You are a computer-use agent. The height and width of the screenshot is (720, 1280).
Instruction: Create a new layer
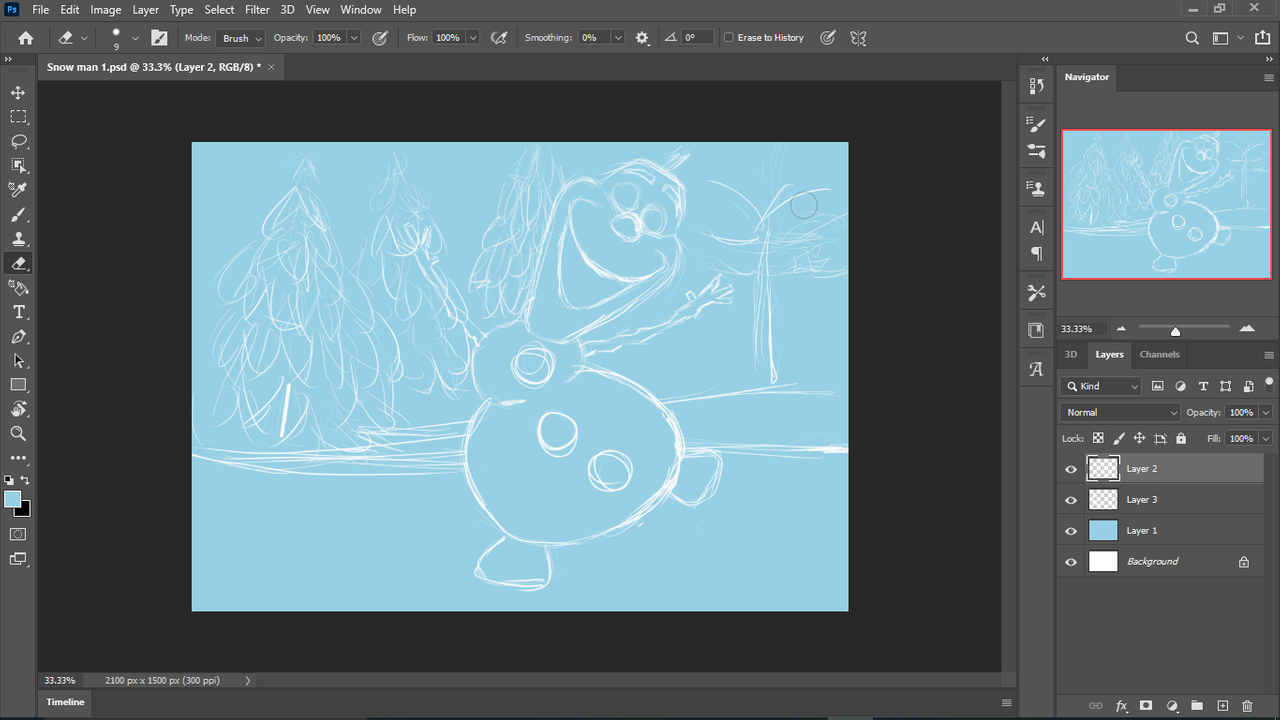(x=1222, y=706)
